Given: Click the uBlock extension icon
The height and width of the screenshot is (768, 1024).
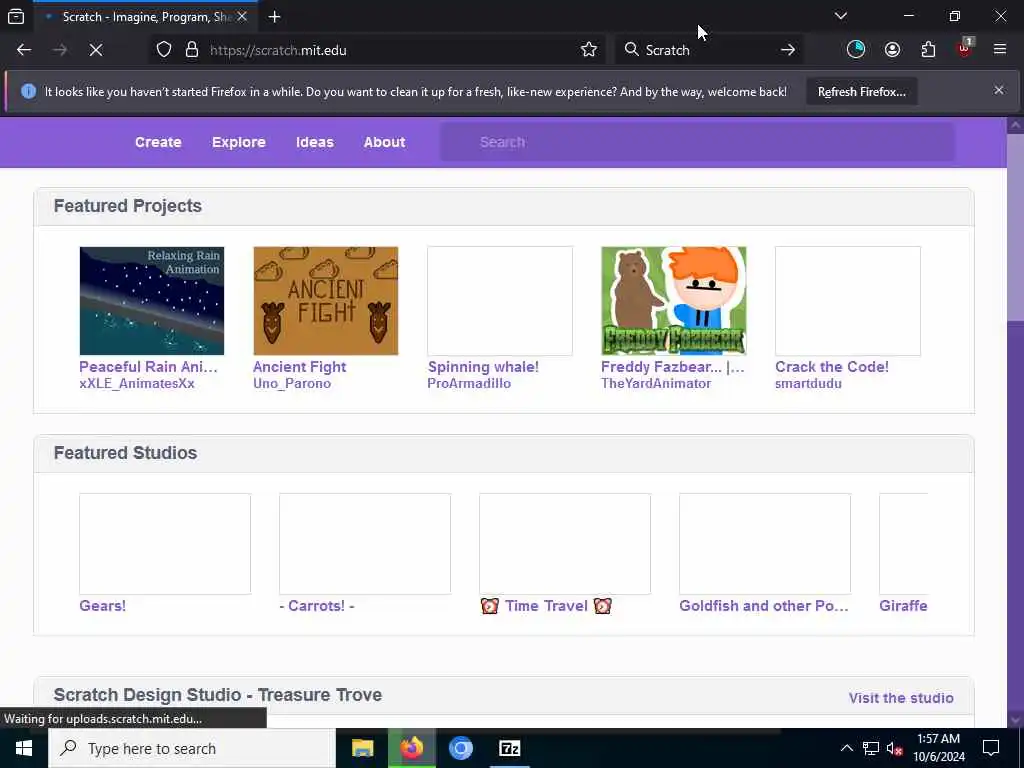Looking at the screenshot, I should point(965,49).
